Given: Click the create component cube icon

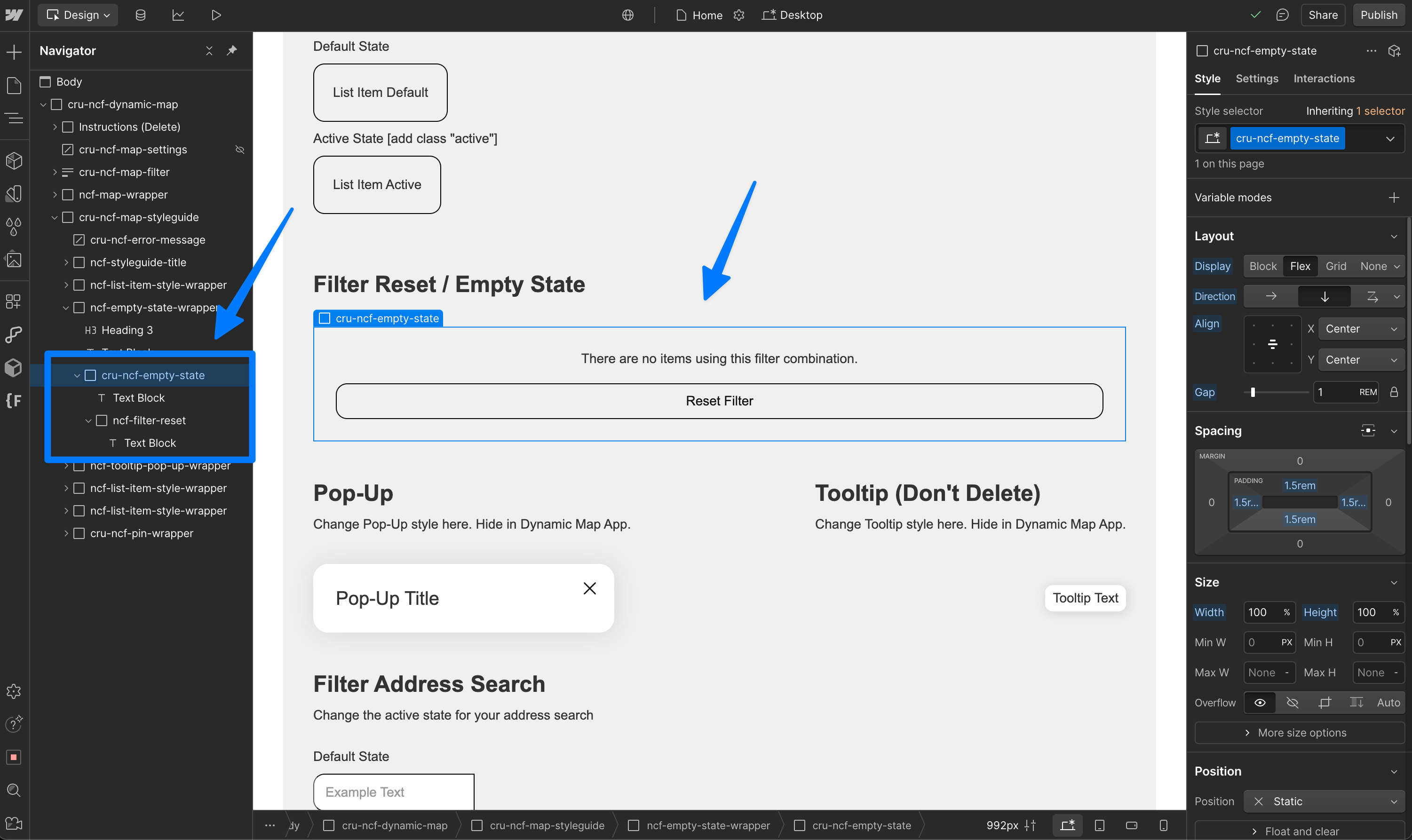Looking at the screenshot, I should [1394, 51].
